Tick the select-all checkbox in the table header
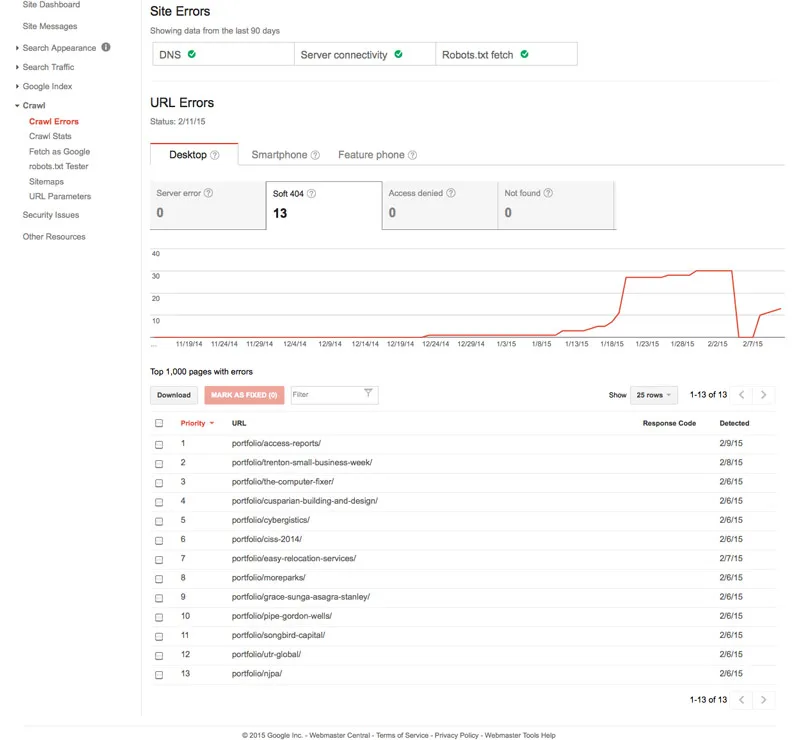This screenshot has height=740, width=800. click(159, 423)
